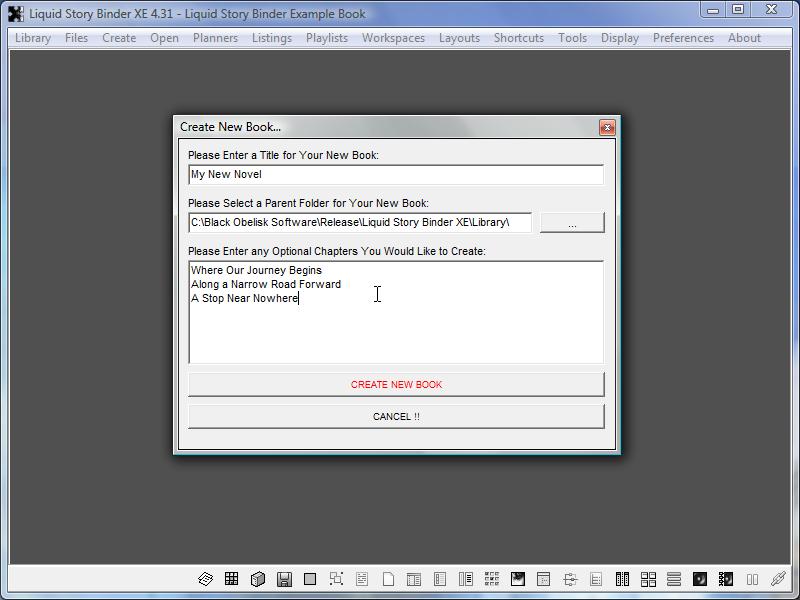Open the Planners menu

[x=215, y=38]
